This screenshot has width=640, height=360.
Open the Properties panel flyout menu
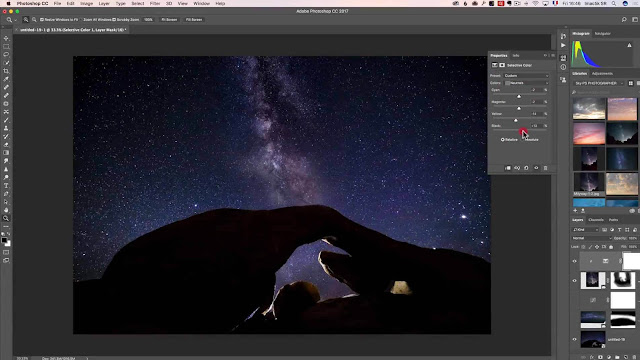click(x=553, y=56)
